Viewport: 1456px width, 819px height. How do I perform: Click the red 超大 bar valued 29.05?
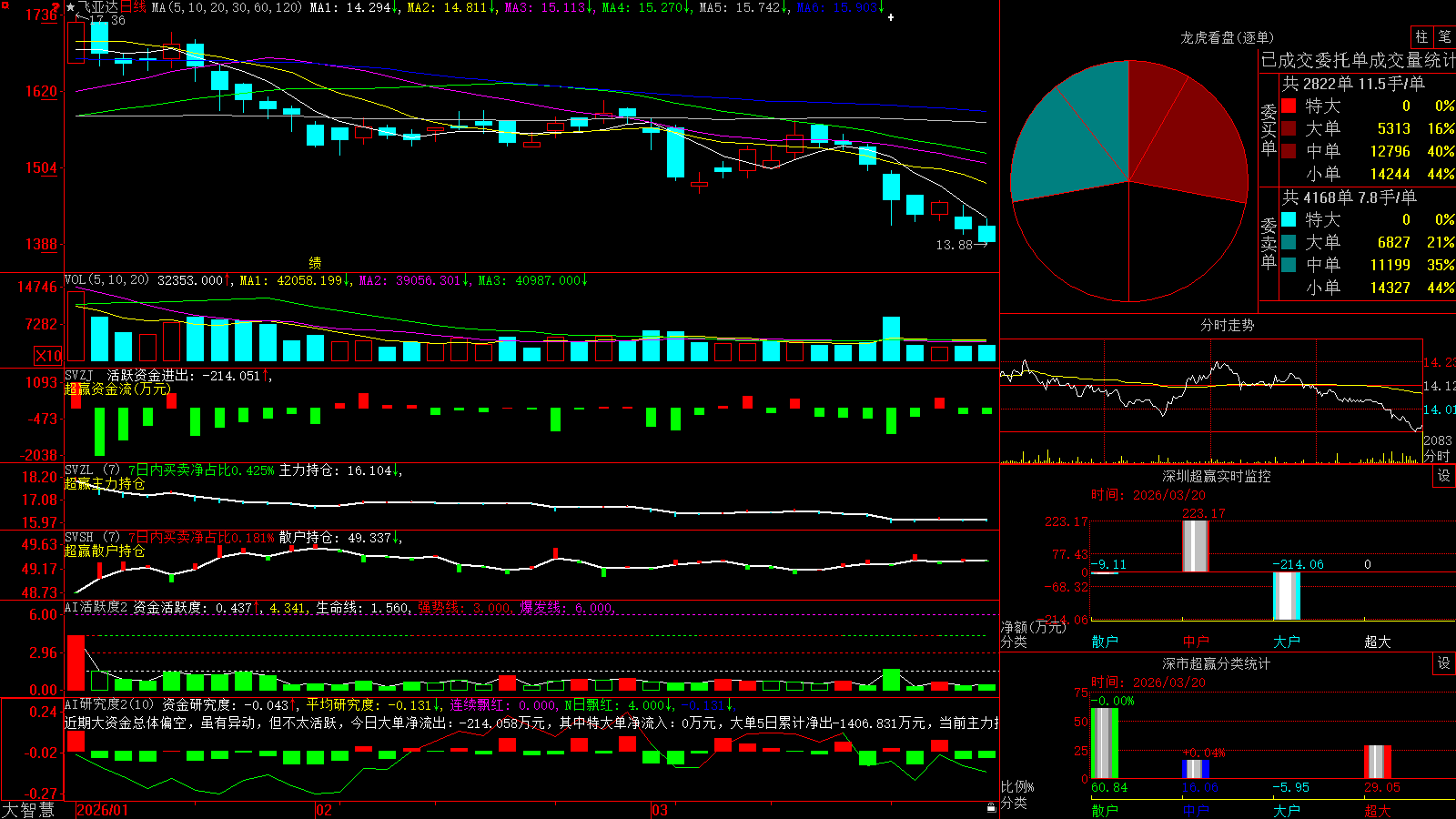click(x=1377, y=763)
